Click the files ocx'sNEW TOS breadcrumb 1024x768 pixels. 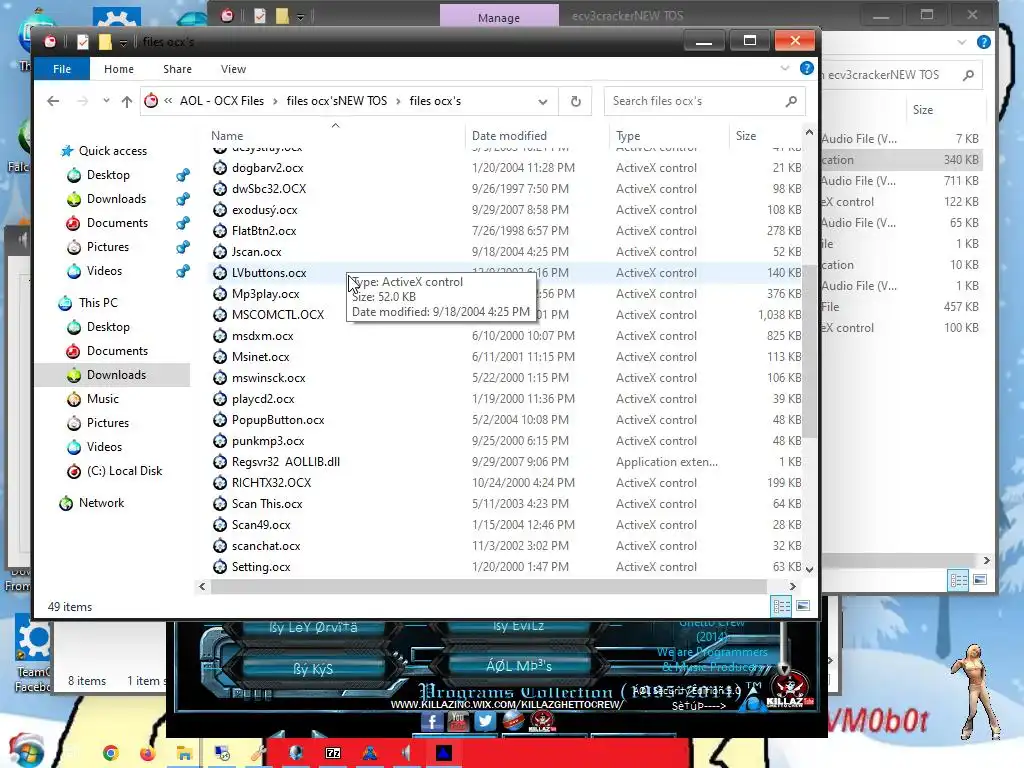pos(336,101)
